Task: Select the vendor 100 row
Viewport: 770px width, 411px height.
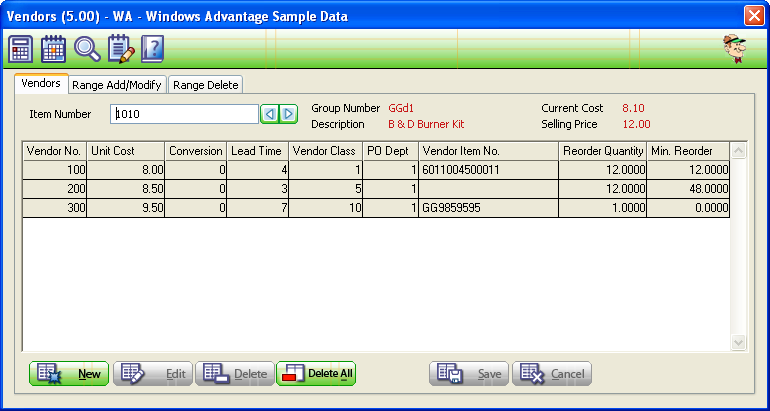Action: tap(56, 171)
